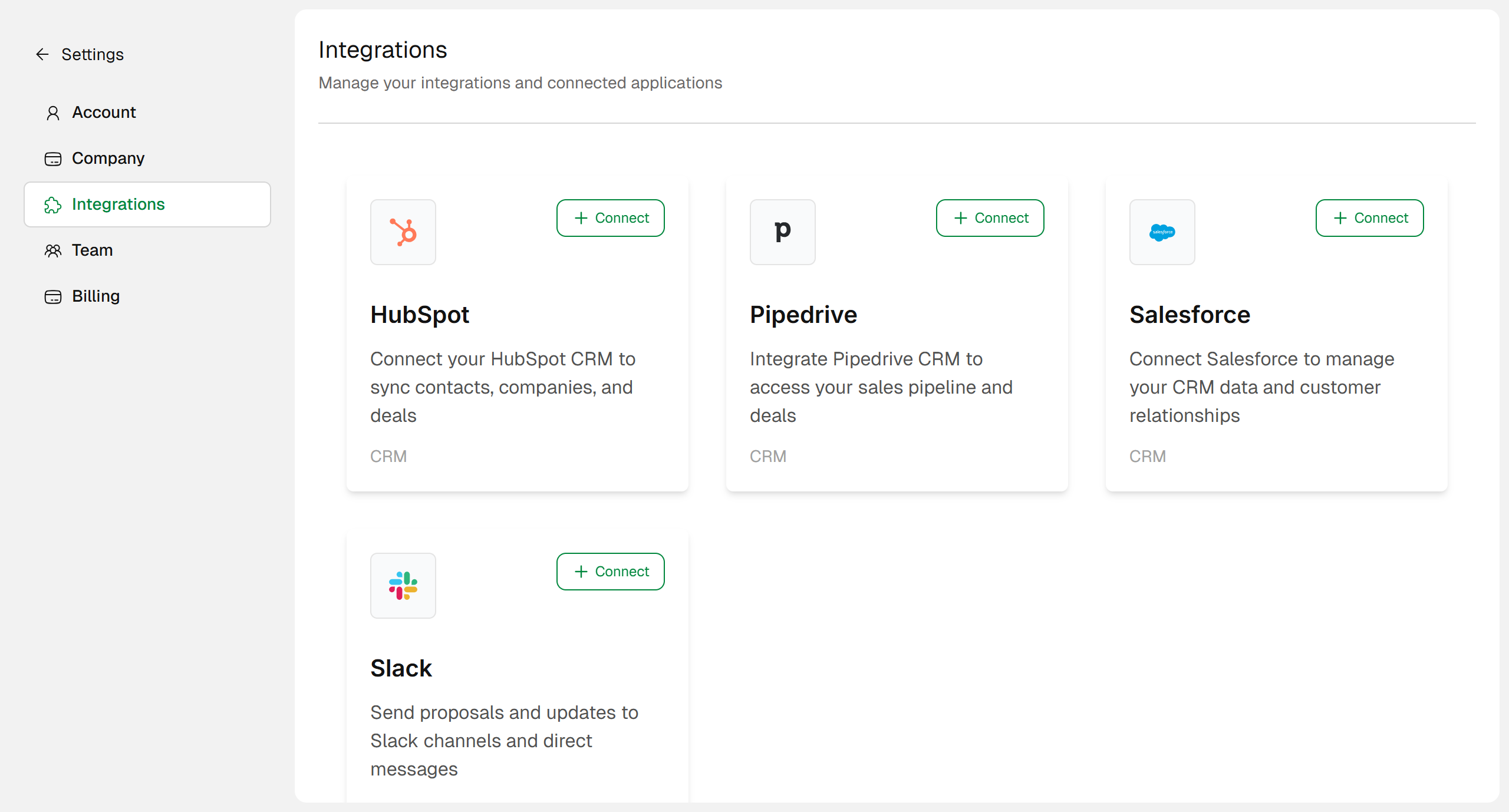The width and height of the screenshot is (1509, 812).
Task: Click the Salesforce cloud logo icon
Action: click(x=1162, y=232)
